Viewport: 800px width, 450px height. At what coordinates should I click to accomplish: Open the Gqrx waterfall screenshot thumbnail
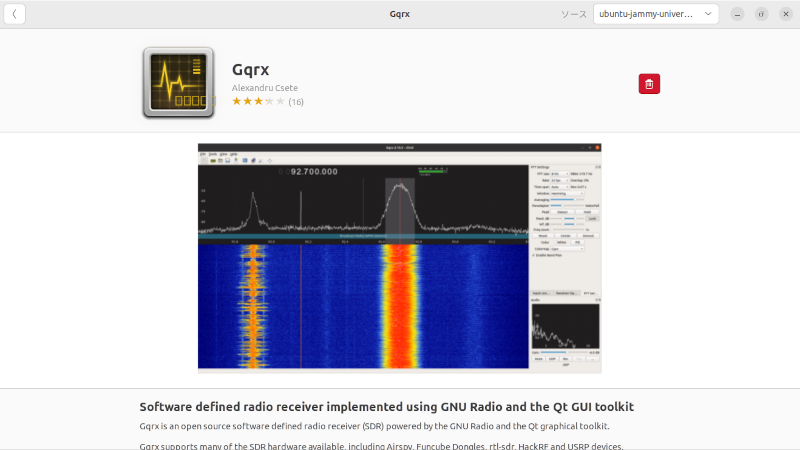399,258
